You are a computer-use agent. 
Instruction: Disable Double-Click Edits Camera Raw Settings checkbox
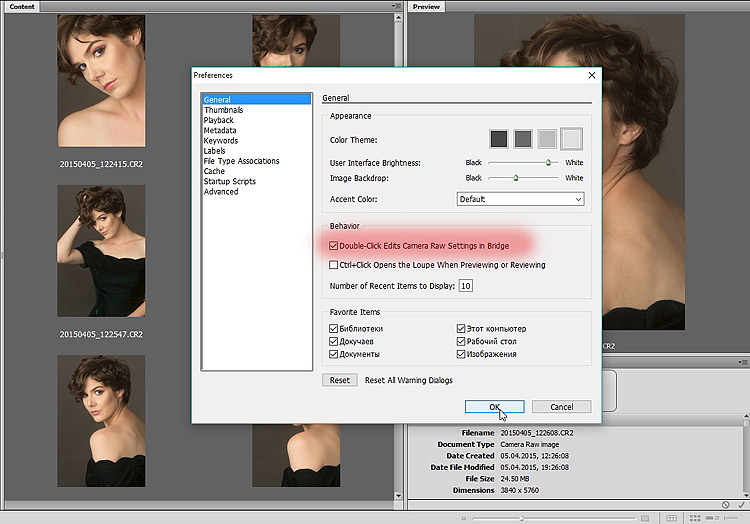(x=334, y=245)
